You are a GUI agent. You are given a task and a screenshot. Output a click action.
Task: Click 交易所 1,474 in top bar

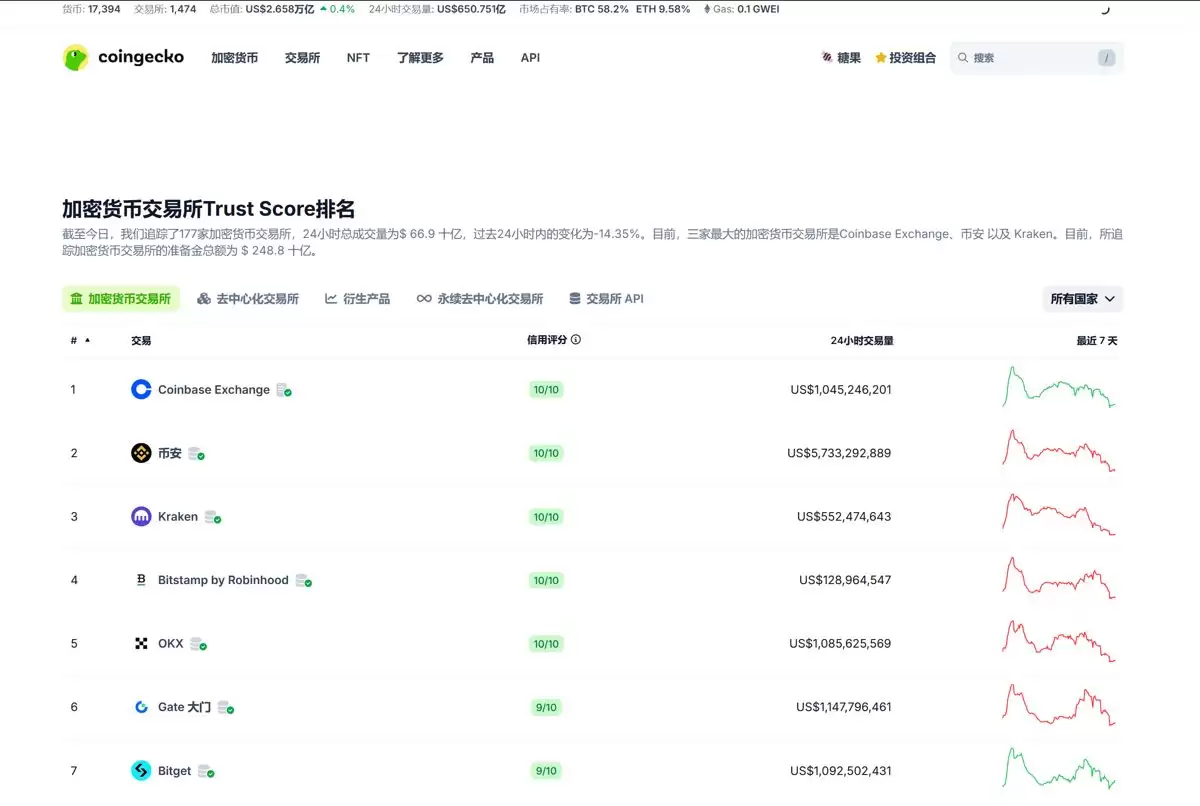coord(165,9)
